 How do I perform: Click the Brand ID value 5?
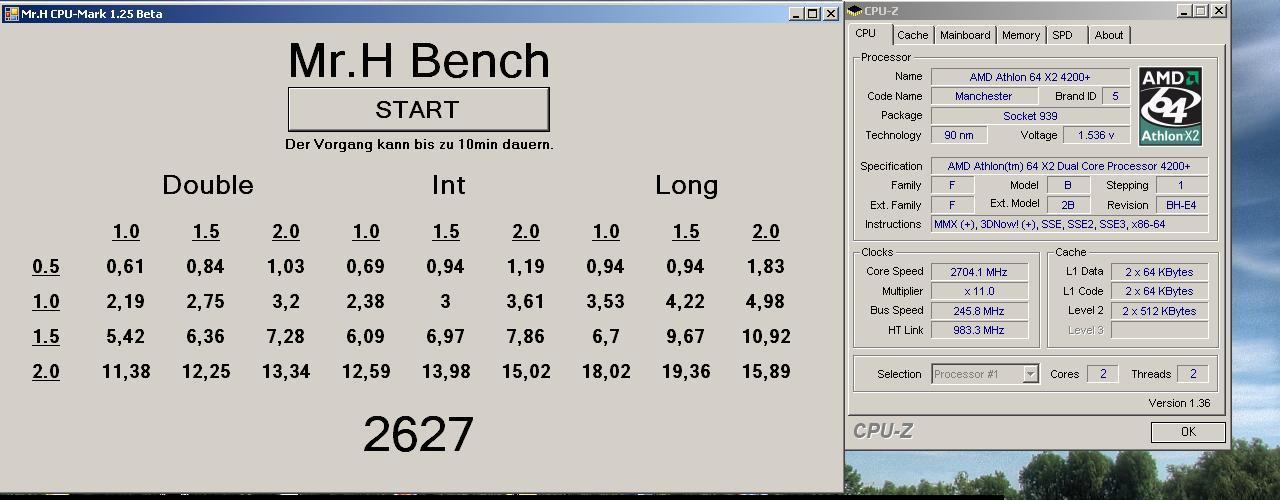(x=1115, y=96)
